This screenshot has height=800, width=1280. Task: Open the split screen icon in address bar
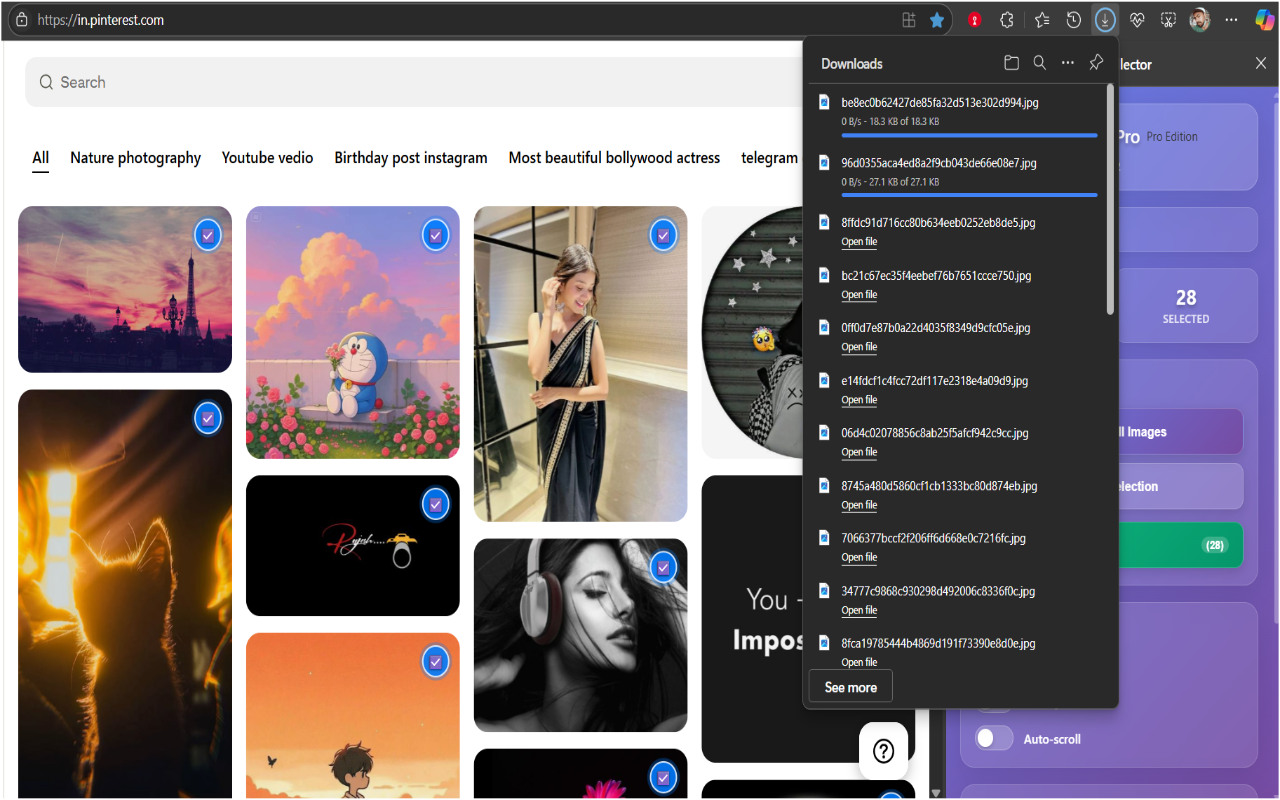(x=909, y=20)
